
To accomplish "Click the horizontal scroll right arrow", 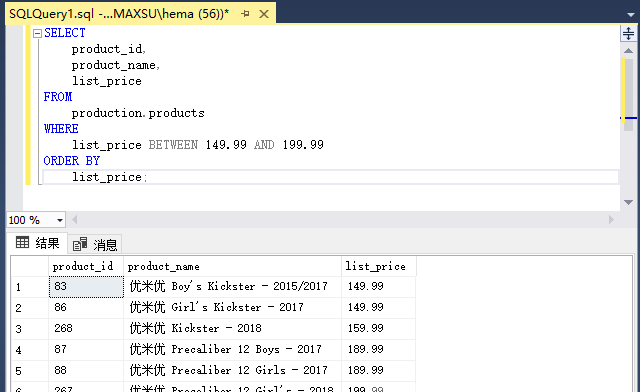I will [611, 220].
